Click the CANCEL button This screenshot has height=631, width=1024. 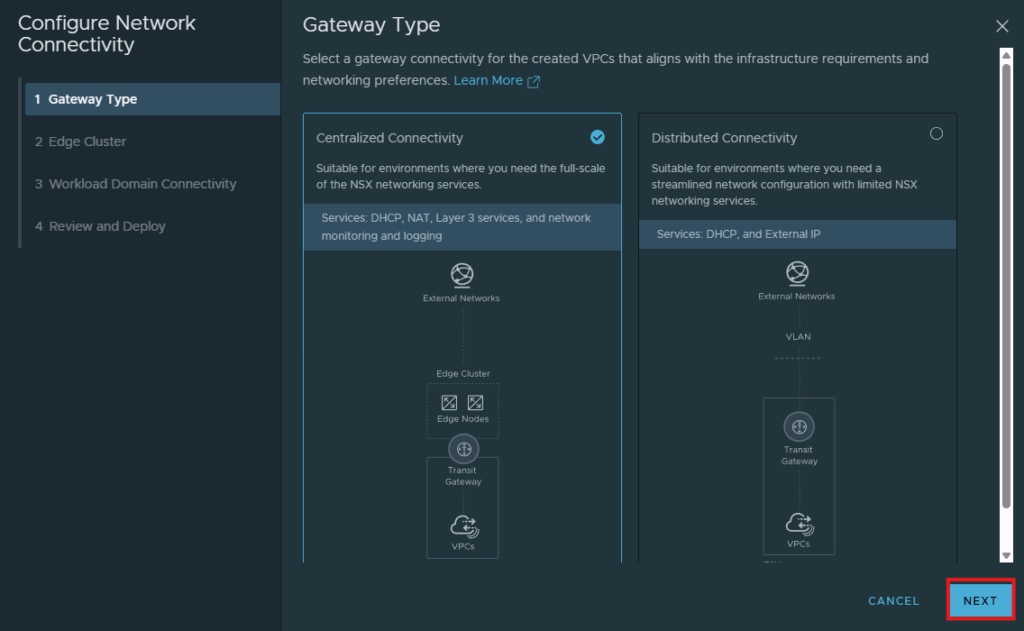click(893, 601)
